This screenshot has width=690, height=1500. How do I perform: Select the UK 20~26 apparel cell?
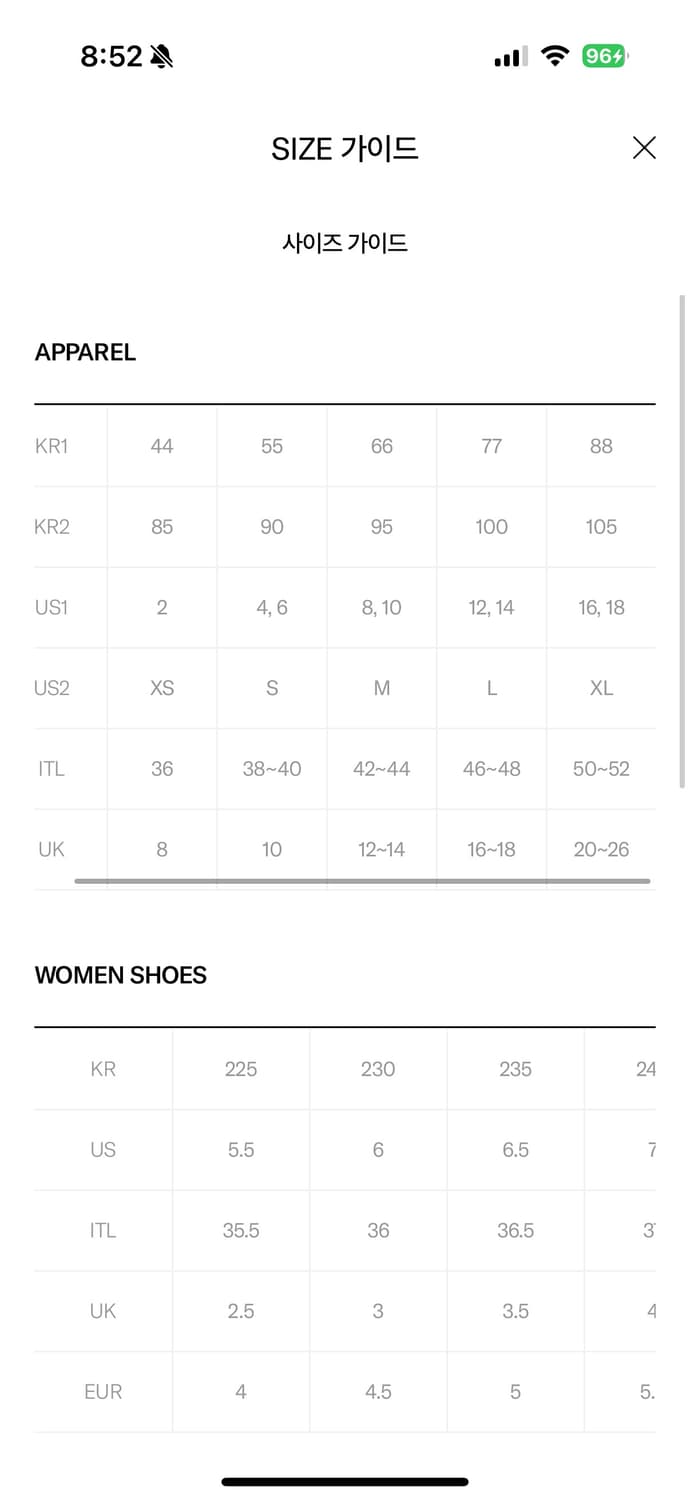pyautogui.click(x=601, y=849)
